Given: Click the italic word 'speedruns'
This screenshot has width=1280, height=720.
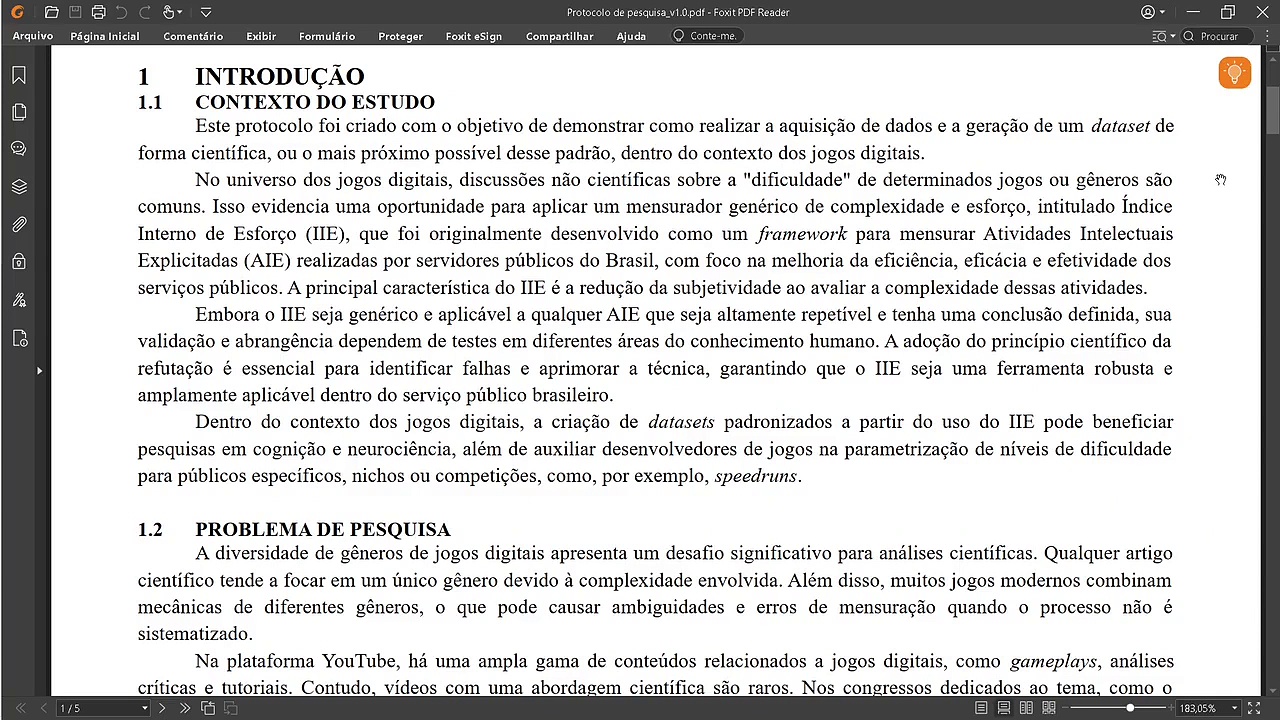Looking at the screenshot, I should [x=756, y=476].
